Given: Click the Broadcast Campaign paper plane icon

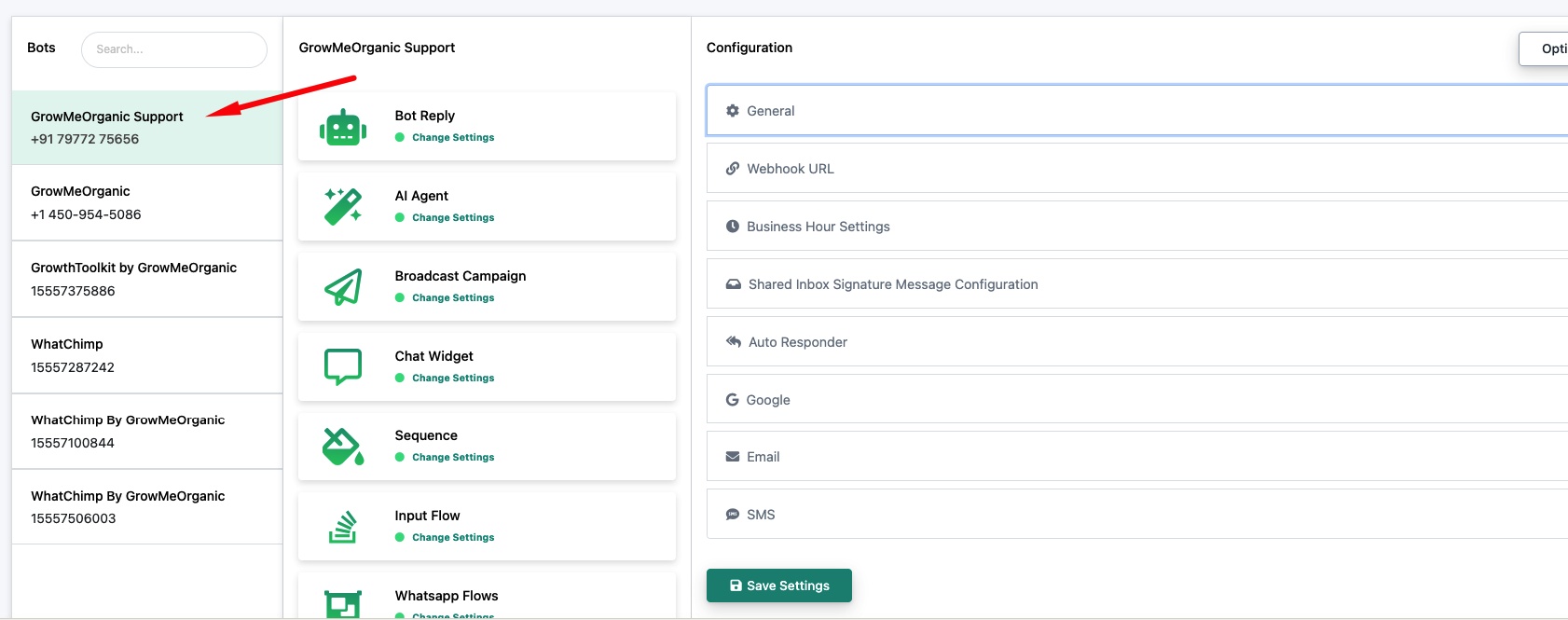Looking at the screenshot, I should (343, 287).
